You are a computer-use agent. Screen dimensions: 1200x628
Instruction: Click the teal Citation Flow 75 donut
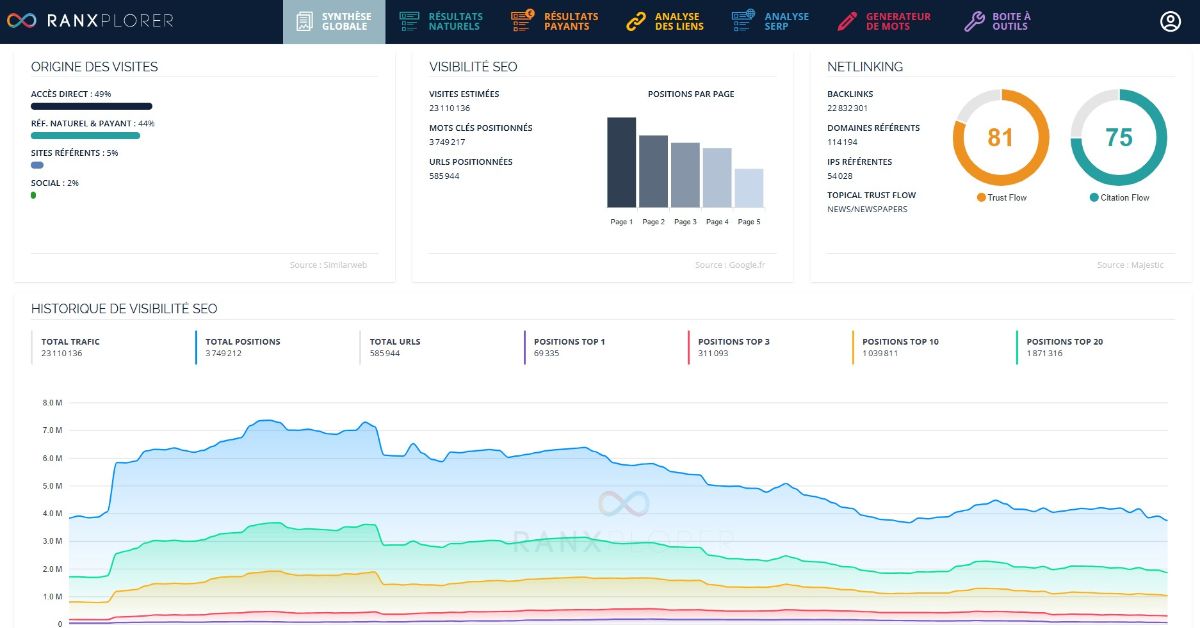[1119, 137]
